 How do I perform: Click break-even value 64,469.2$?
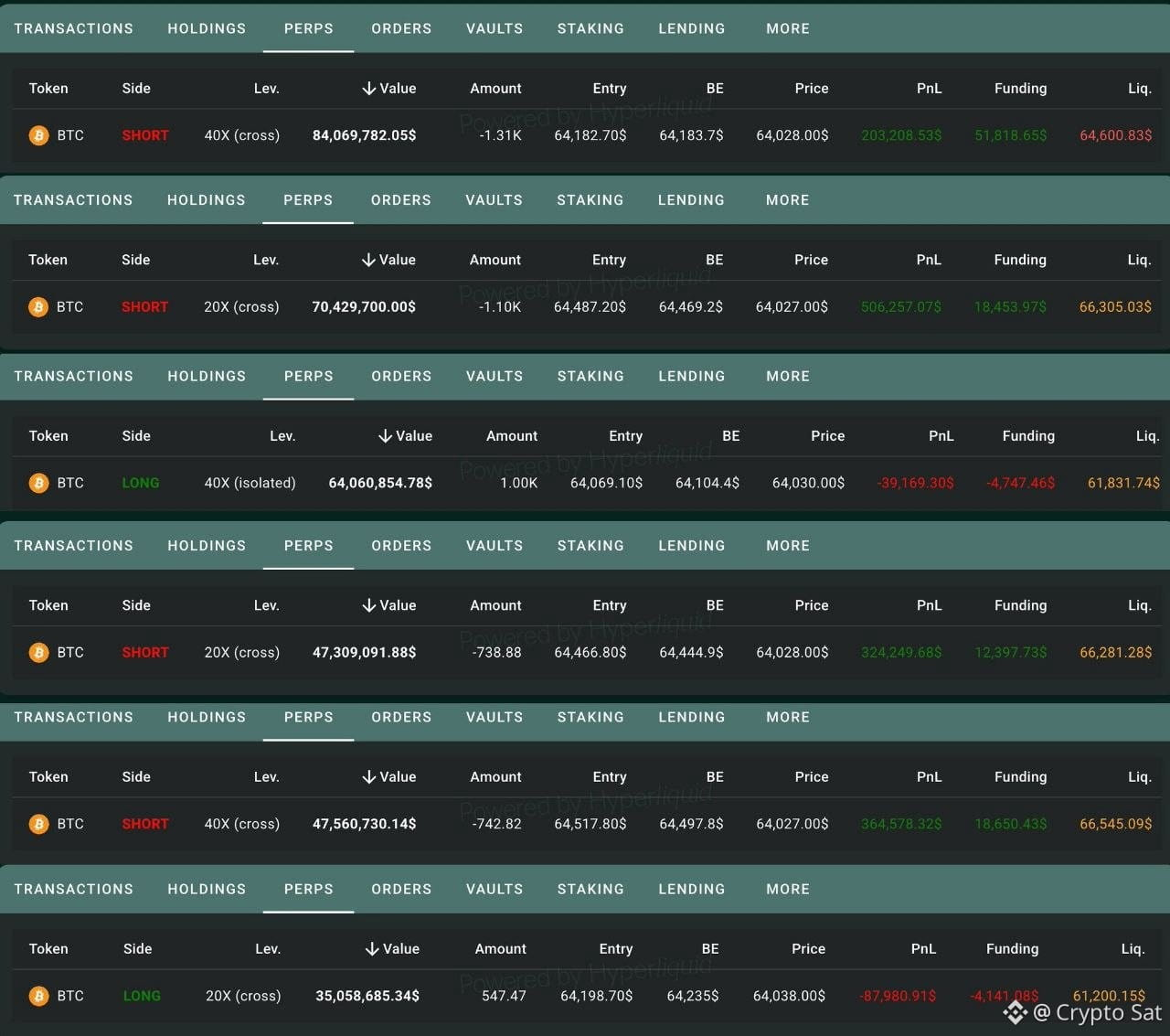[691, 307]
